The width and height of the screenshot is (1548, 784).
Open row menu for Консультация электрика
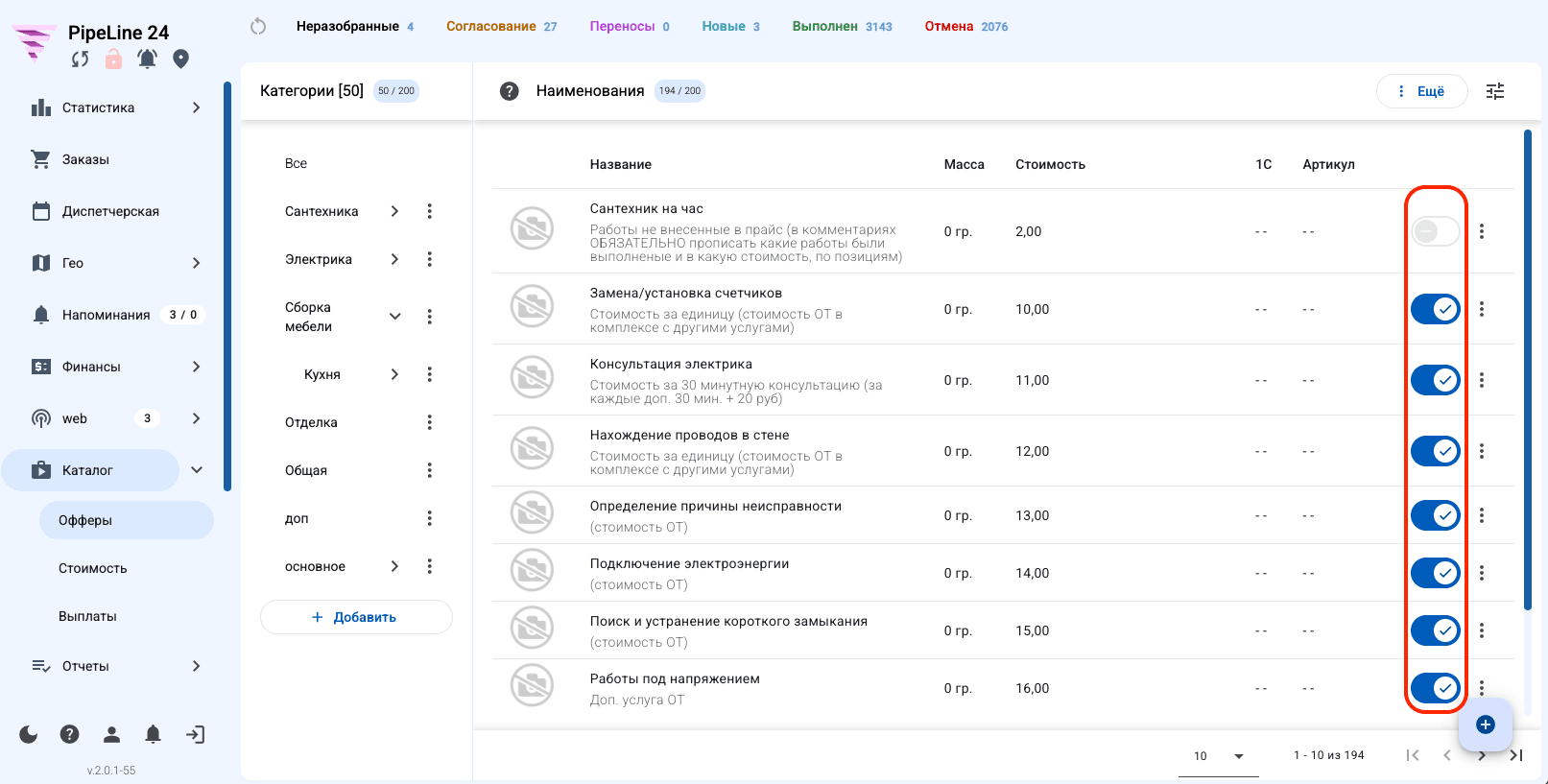pos(1482,380)
